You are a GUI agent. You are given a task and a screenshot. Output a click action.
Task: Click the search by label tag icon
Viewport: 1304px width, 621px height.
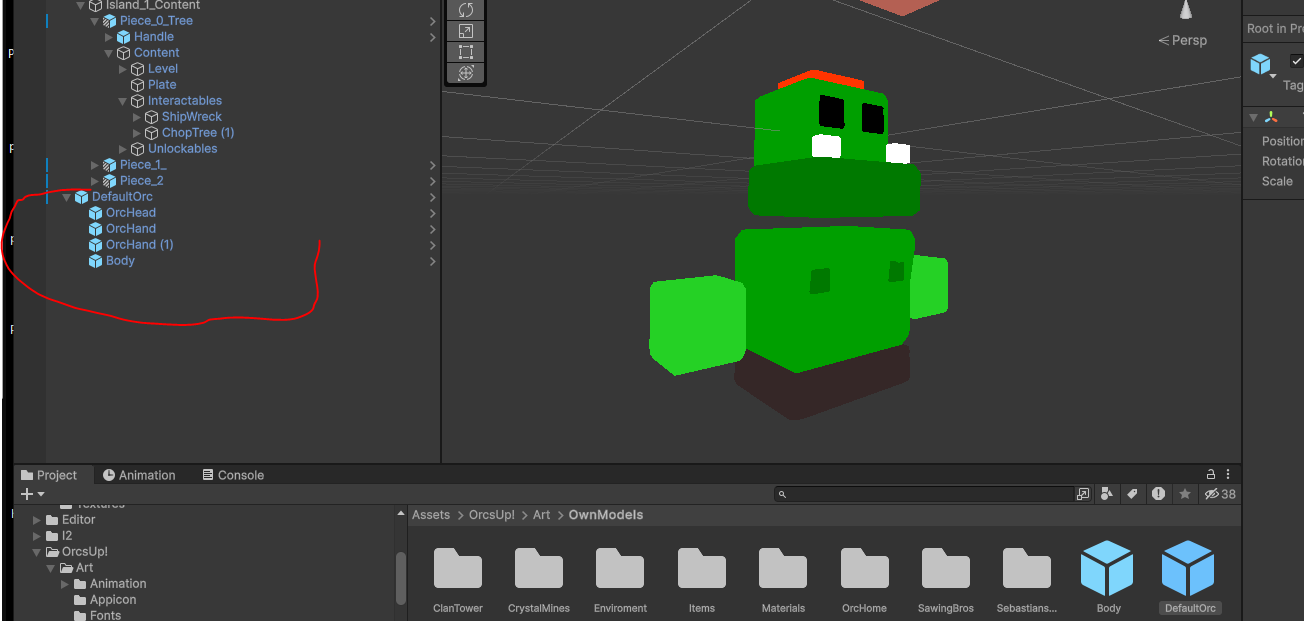click(1132, 494)
